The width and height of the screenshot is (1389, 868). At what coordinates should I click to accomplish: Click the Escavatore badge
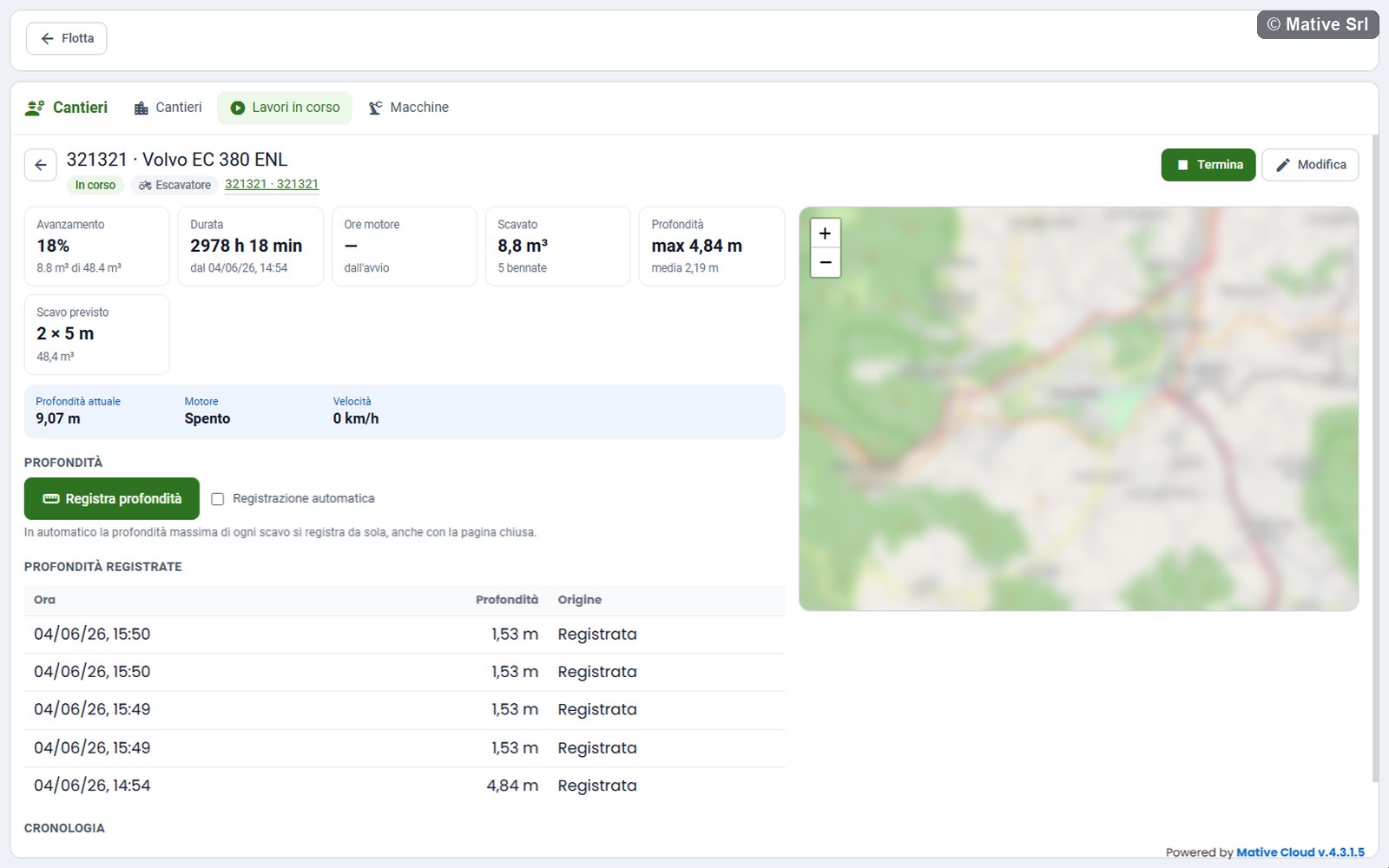[x=174, y=185]
